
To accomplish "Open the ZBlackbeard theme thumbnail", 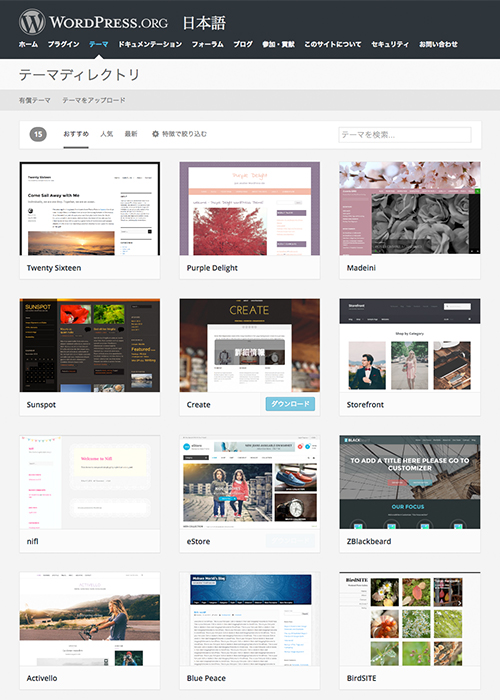I will click(x=410, y=482).
